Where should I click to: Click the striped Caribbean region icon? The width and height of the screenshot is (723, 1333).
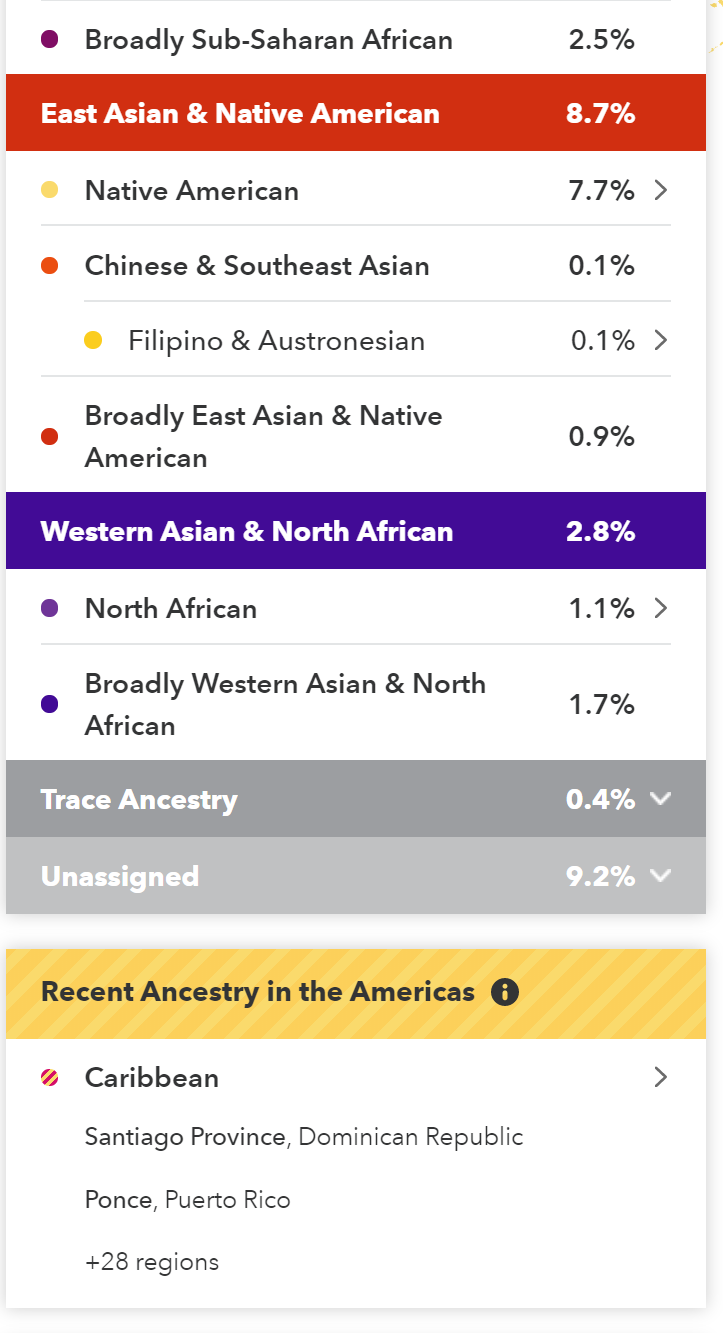[49, 1077]
